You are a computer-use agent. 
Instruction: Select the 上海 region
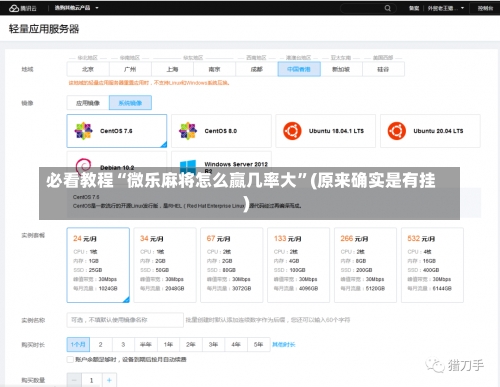point(172,69)
